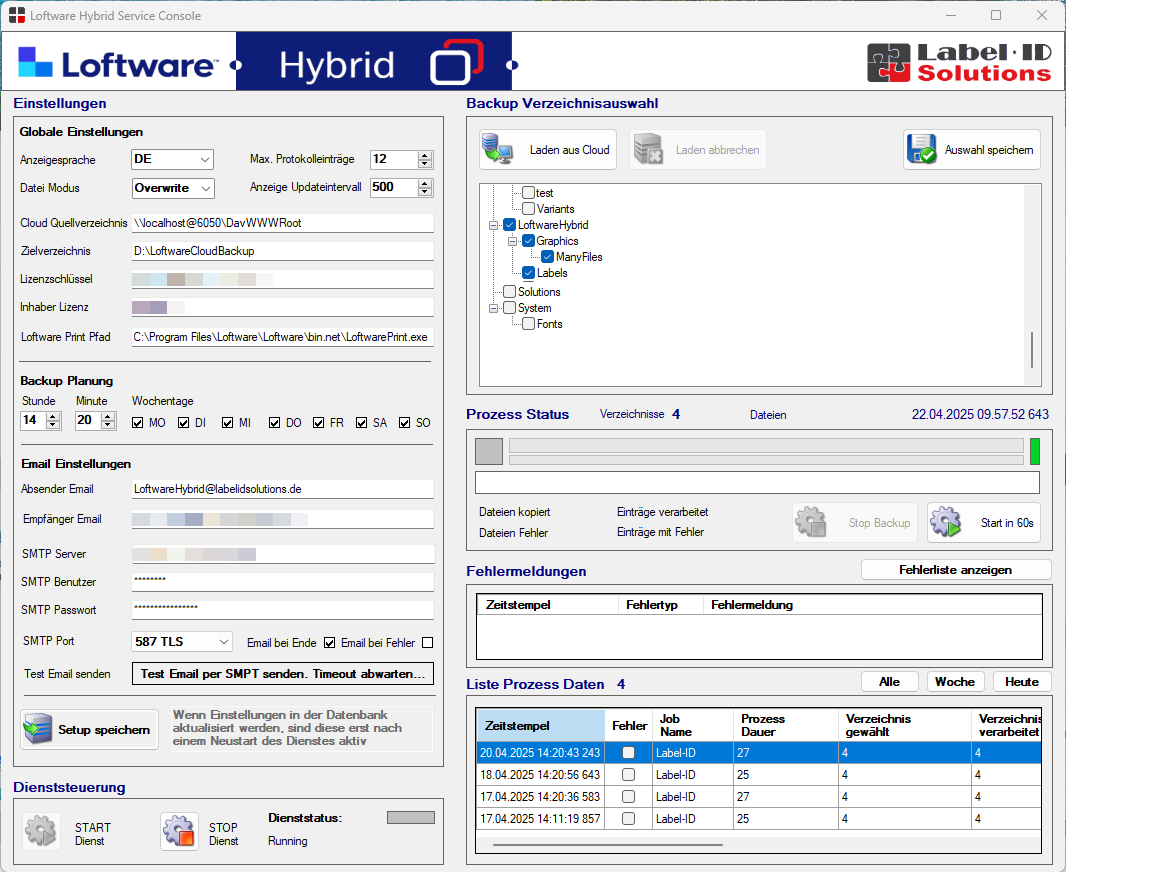
Task: Check the Fonts folder checkbox
Action: (x=528, y=323)
